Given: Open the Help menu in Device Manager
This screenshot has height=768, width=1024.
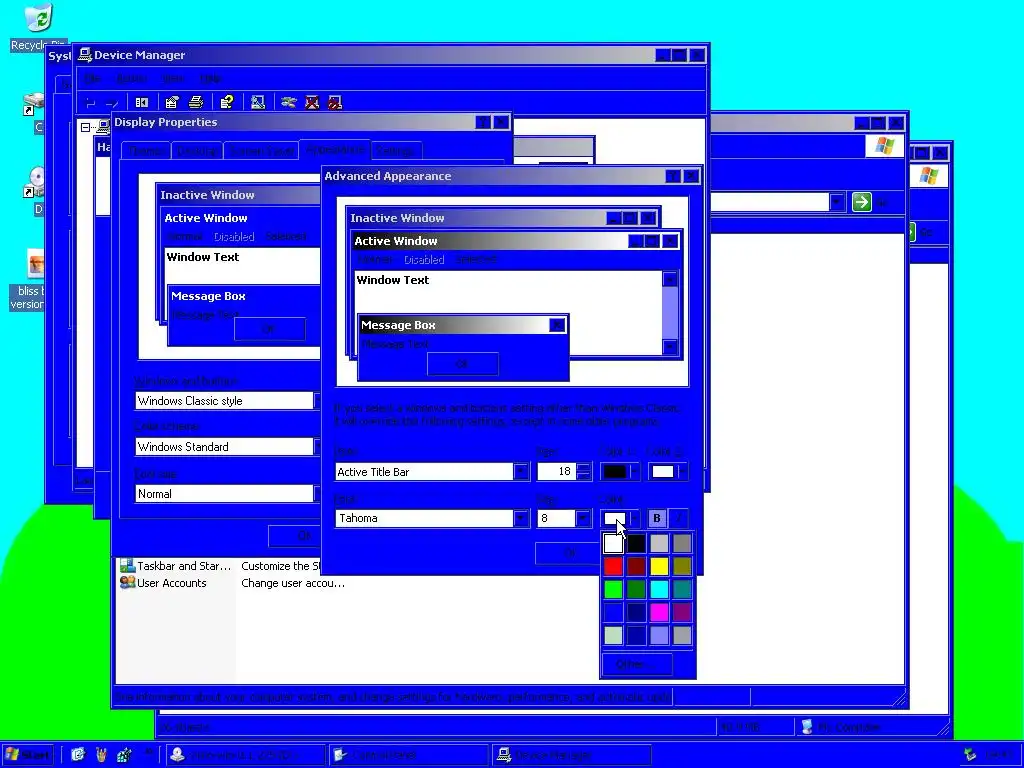Looking at the screenshot, I should tap(210, 78).
